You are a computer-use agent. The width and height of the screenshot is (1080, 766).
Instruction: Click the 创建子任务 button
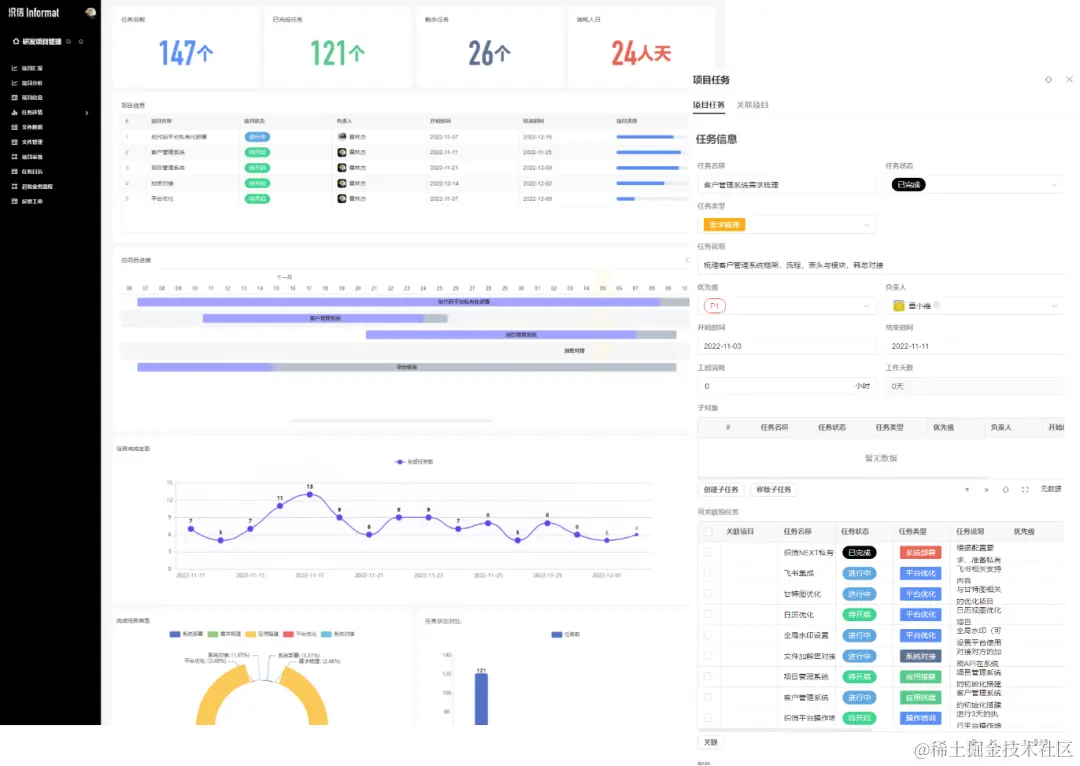pyautogui.click(x=721, y=490)
